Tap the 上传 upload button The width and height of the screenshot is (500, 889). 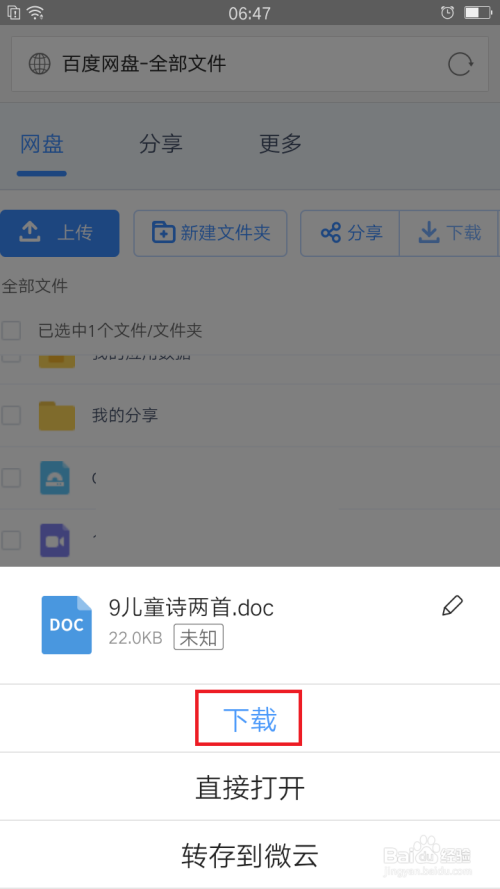(x=60, y=233)
